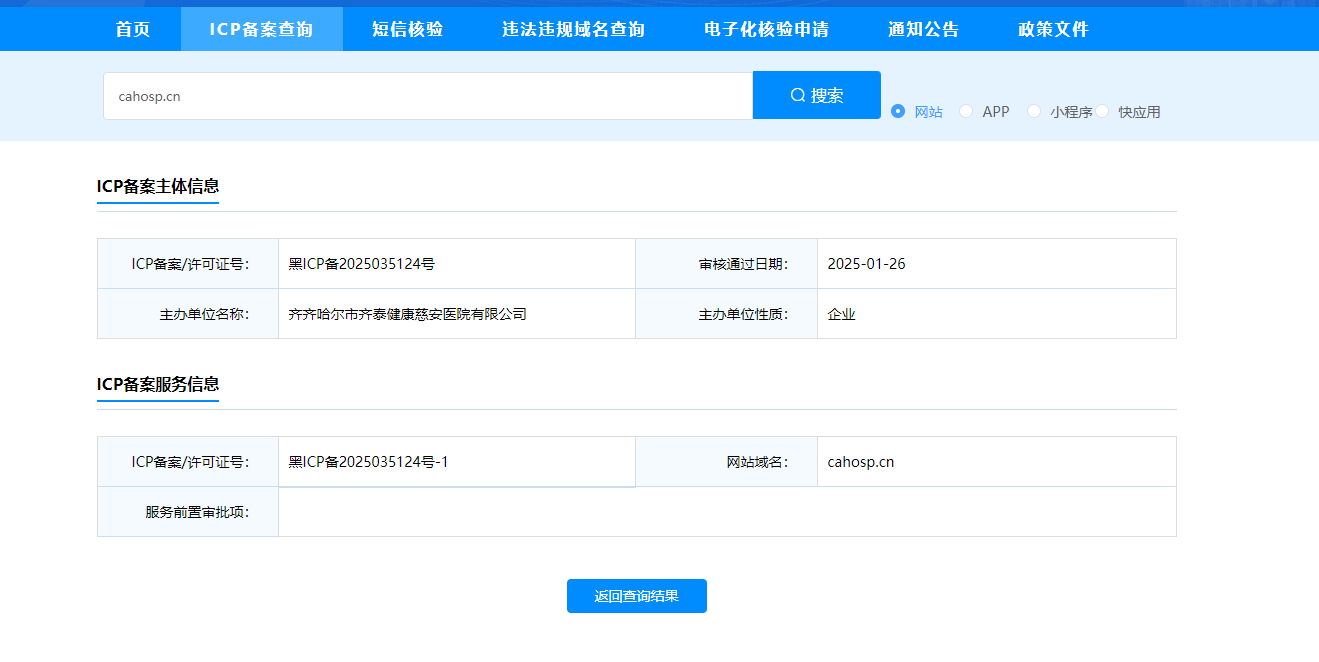Select the ICP备案查询 tab
This screenshot has width=1319, height=662.
262,29
